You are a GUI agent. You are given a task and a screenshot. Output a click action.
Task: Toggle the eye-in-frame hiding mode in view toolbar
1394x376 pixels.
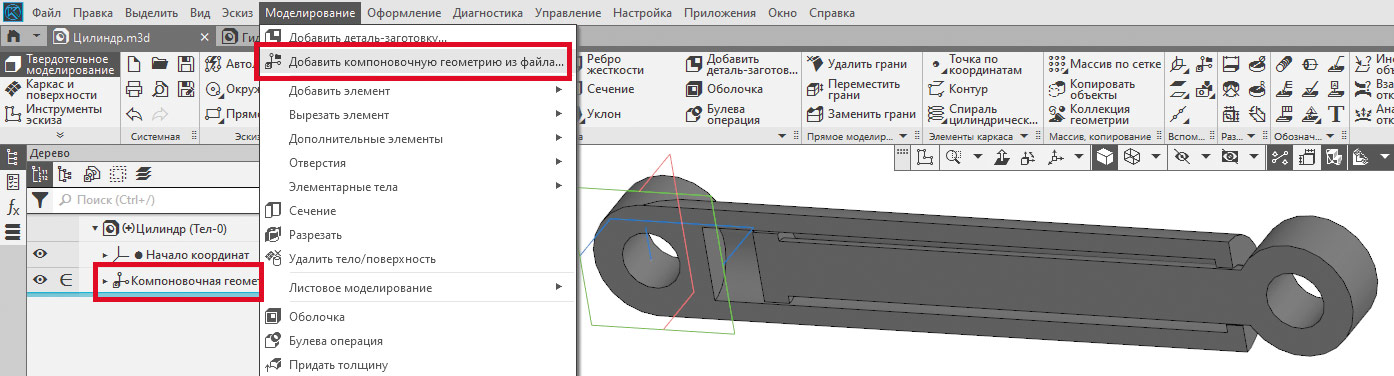[1230, 157]
